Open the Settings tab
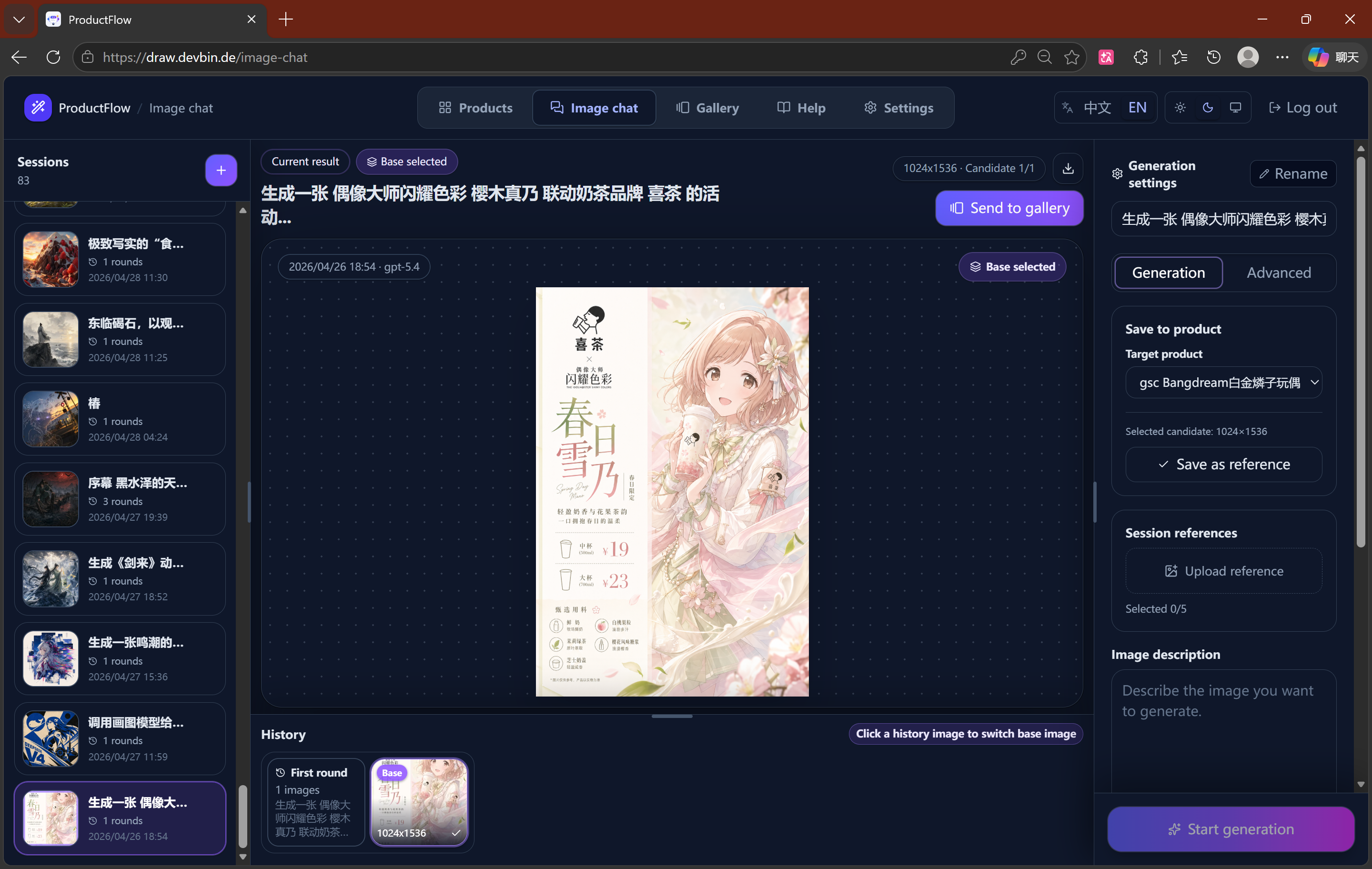This screenshot has width=1372, height=869. pyautogui.click(x=898, y=108)
